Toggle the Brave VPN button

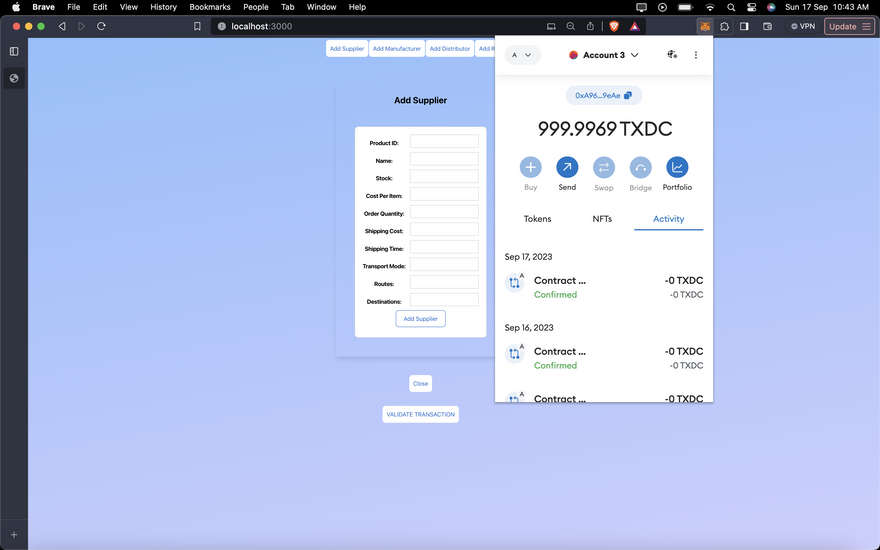803,26
